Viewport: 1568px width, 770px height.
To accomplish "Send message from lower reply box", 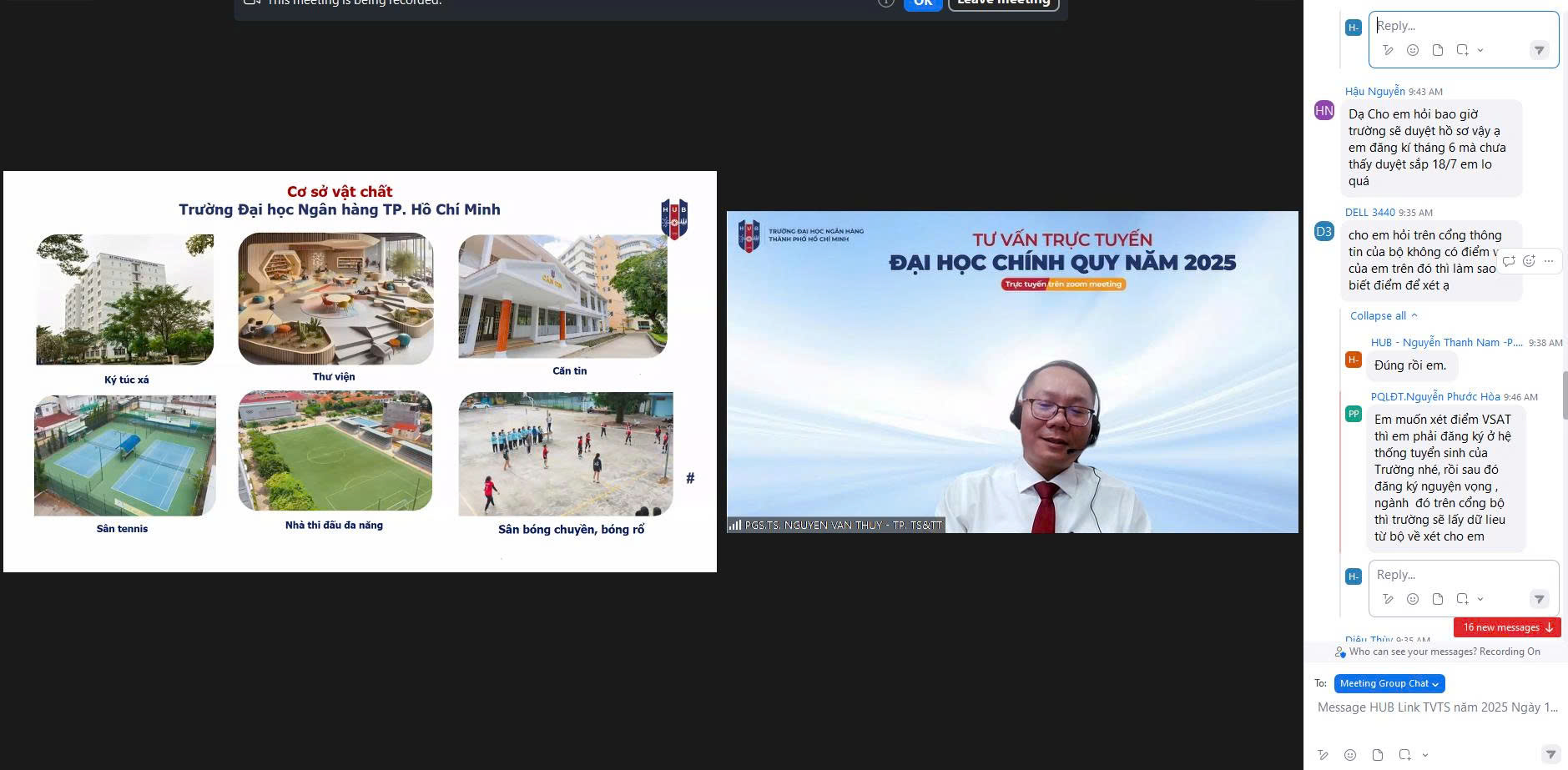I will [1540, 599].
